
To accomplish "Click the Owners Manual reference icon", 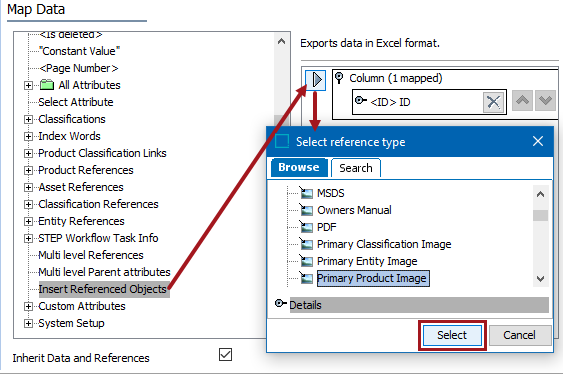I will (x=306, y=210).
